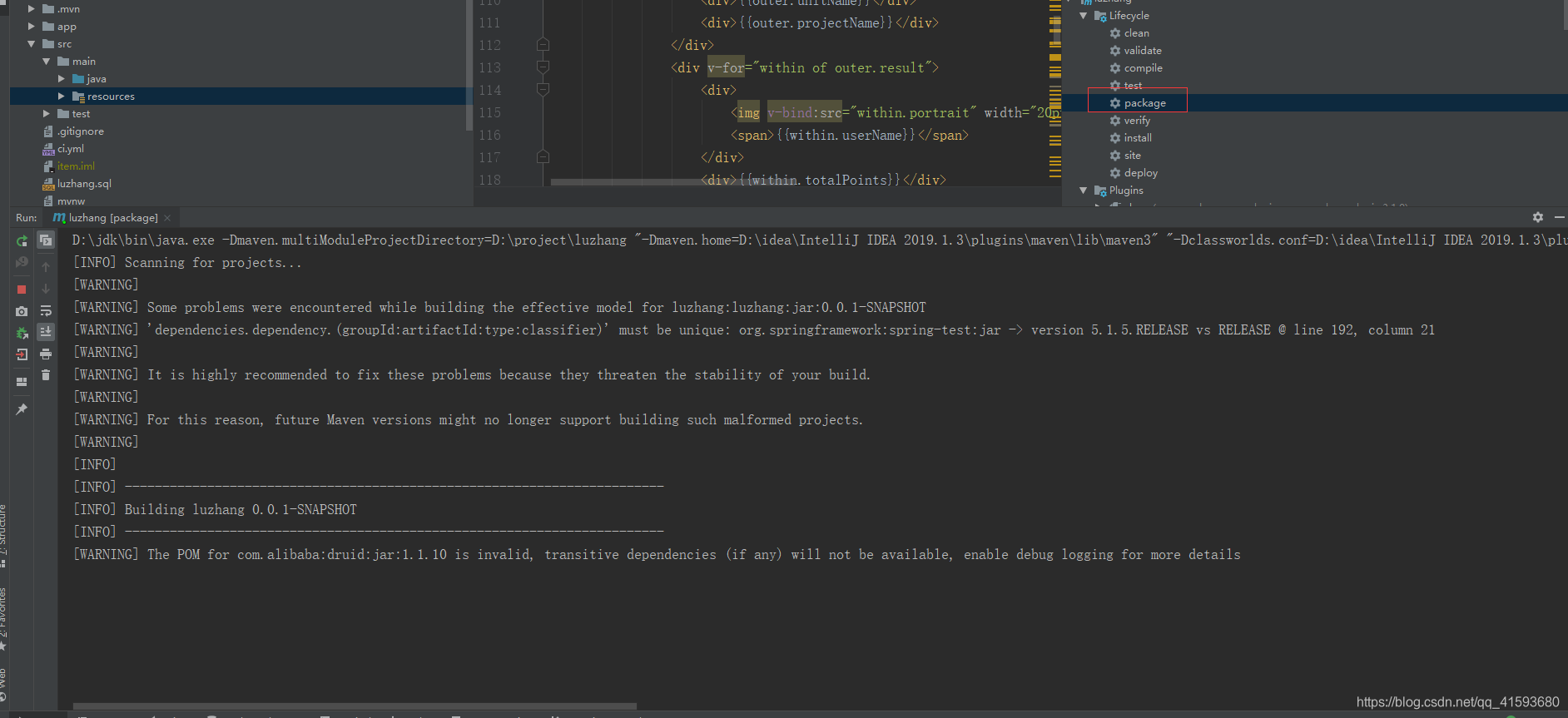This screenshot has width=1568, height=718.
Task: Click the gear icon beside deploy
Action: tap(1115, 173)
